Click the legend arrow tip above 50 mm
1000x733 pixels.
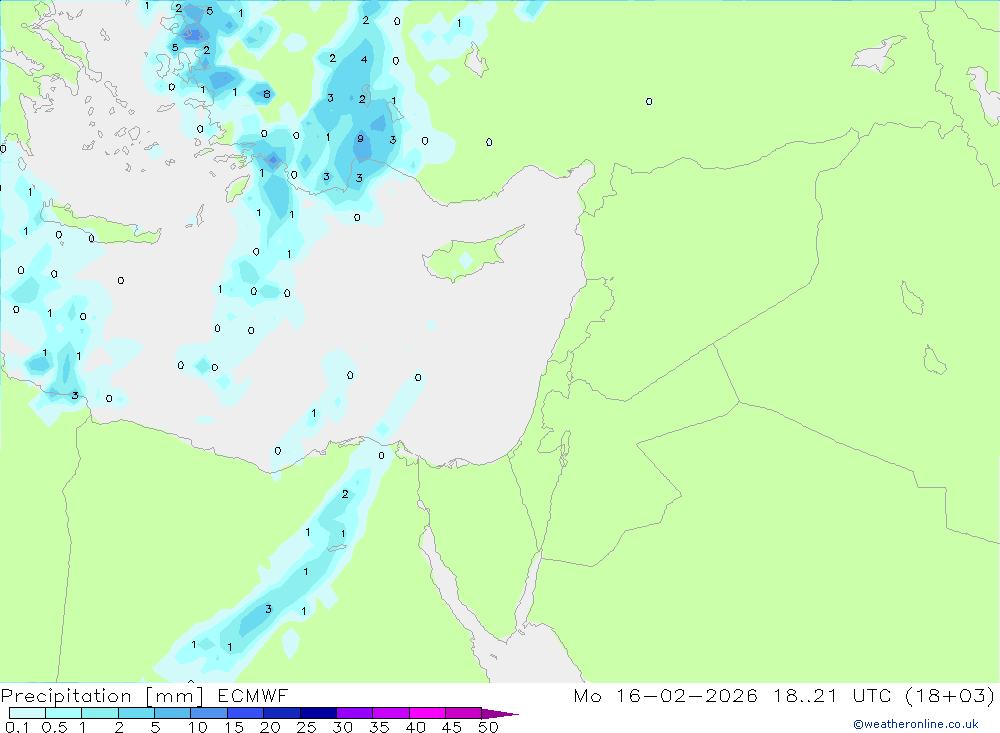(x=500, y=713)
